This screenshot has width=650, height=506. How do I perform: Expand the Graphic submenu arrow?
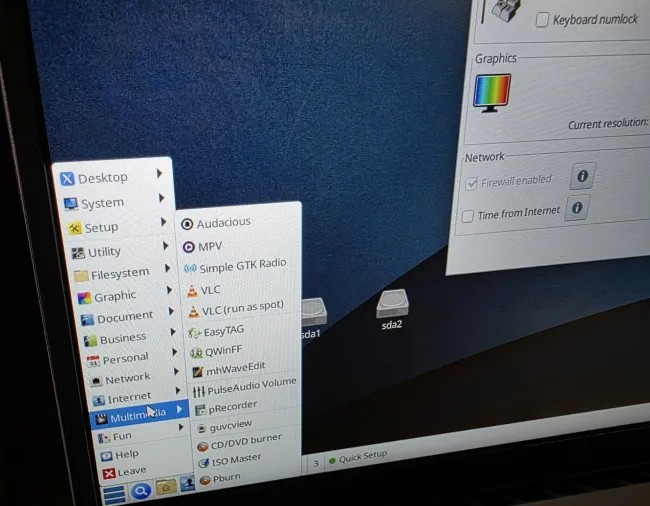[170, 290]
